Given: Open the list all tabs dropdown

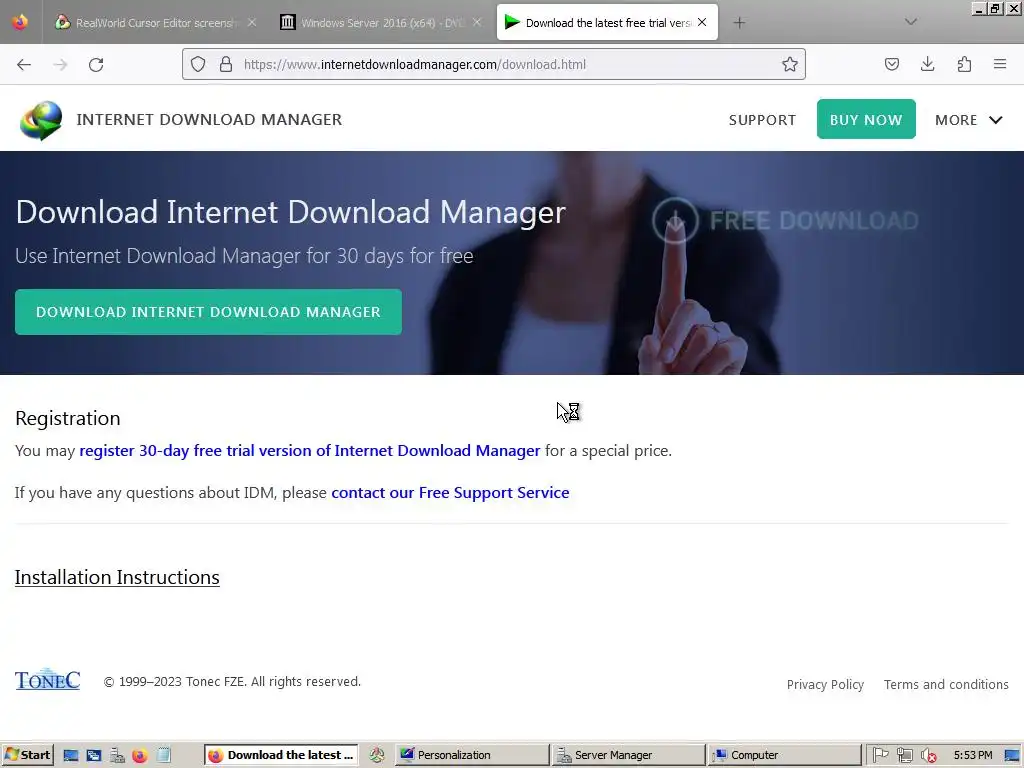Looking at the screenshot, I should tap(910, 22).
